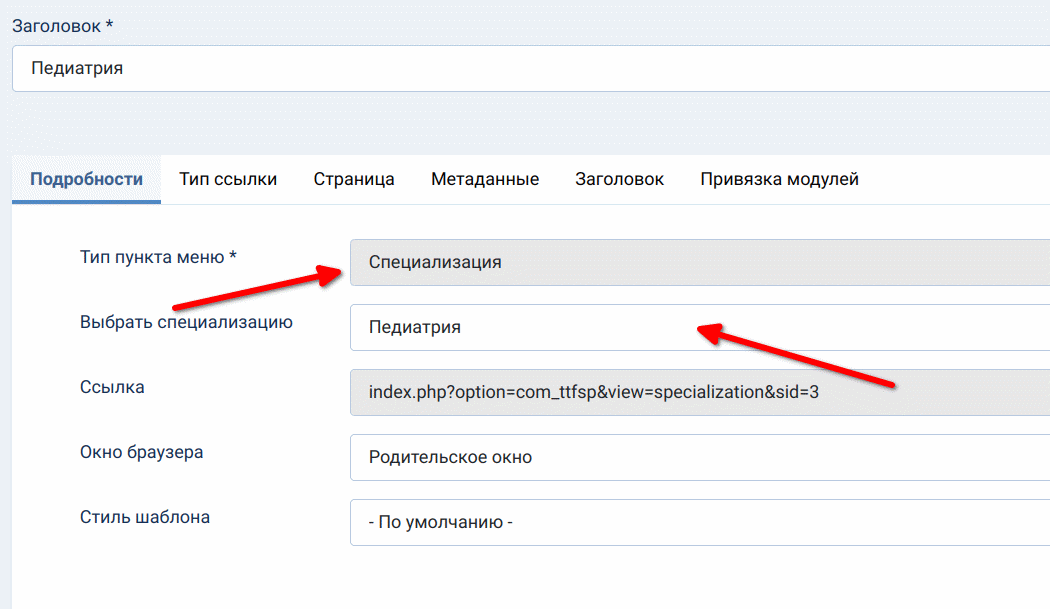Open the Заголовок tab in the tab bar
Screen dimensions: 1050x609
click(619, 180)
